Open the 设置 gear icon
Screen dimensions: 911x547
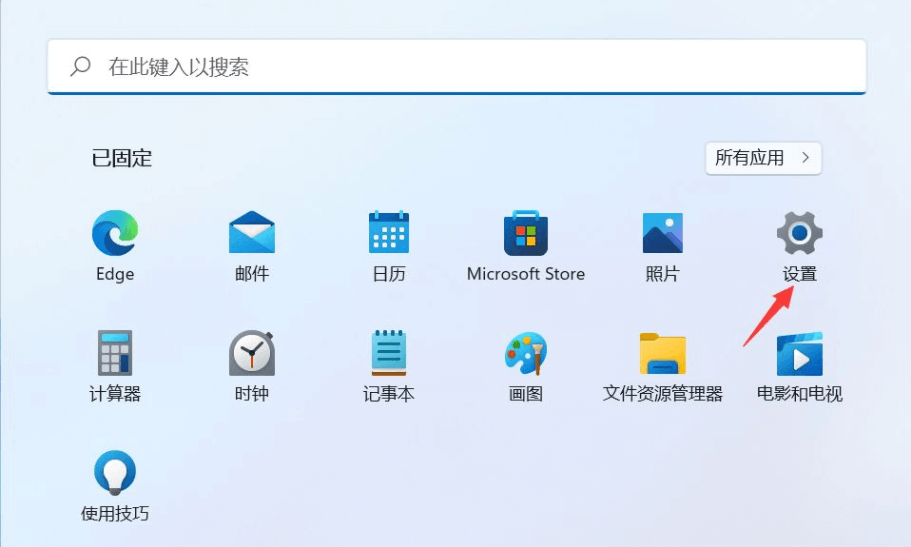point(799,233)
